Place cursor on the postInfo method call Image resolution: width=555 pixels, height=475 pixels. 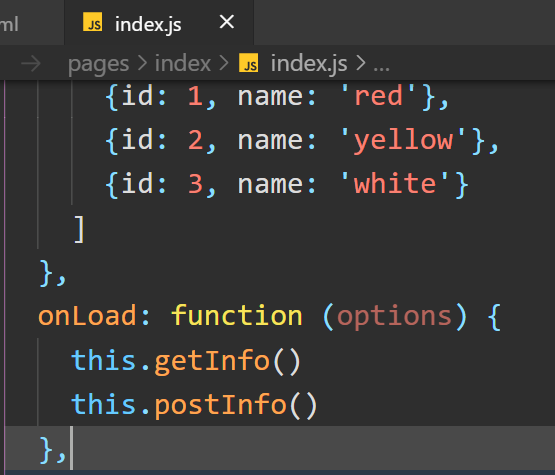point(220,406)
